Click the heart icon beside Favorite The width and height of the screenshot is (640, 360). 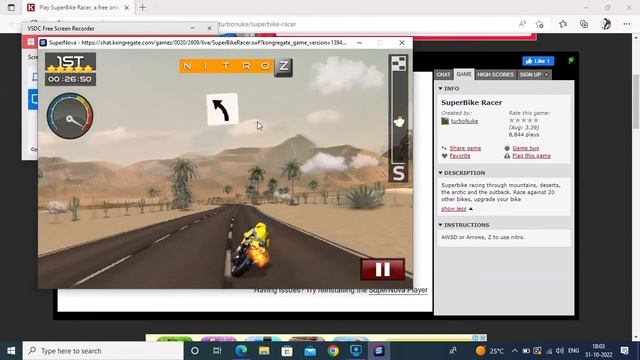click(x=444, y=156)
